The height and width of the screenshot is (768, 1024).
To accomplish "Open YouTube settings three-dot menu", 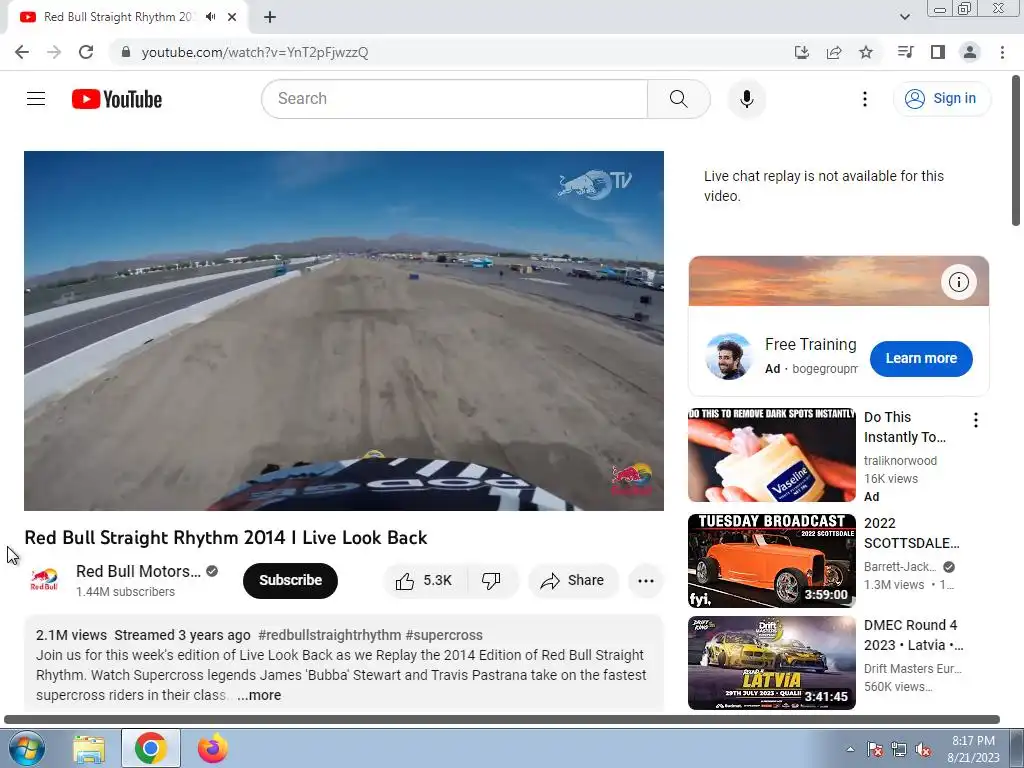I will [865, 99].
